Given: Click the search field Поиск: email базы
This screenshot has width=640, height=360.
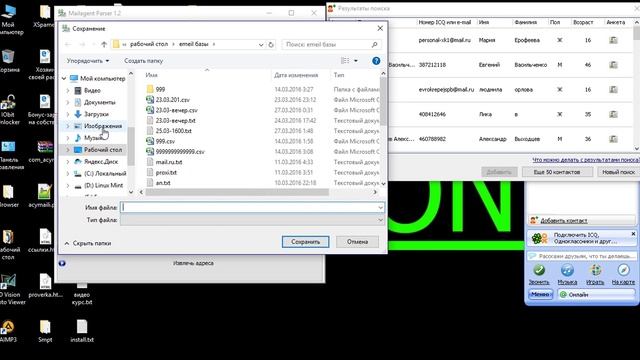Looking at the screenshot, I should 331,44.
